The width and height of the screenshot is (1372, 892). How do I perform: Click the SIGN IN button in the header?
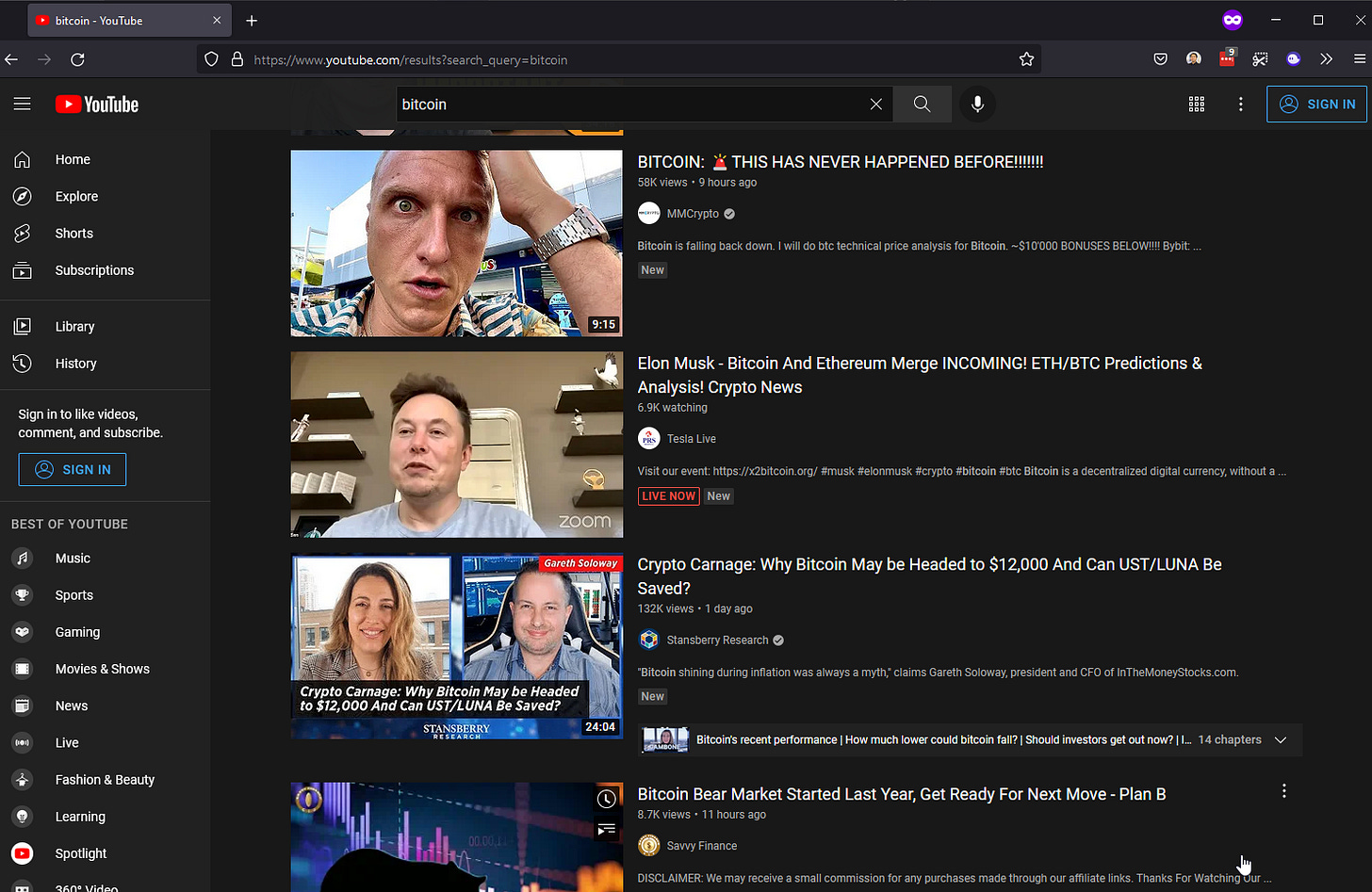1316,105
